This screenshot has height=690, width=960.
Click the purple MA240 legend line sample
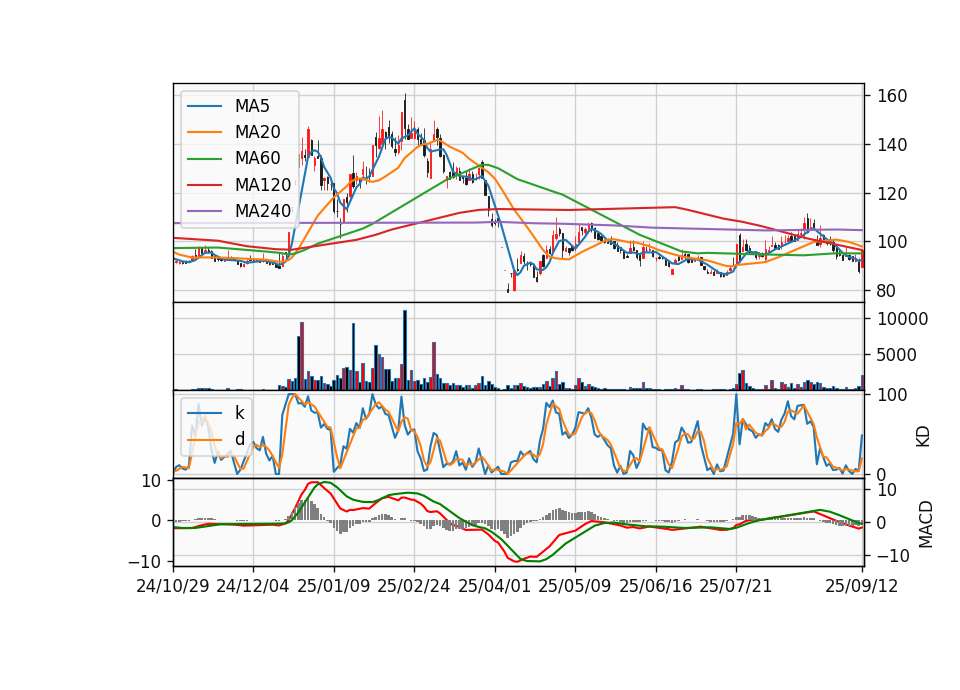(204, 211)
